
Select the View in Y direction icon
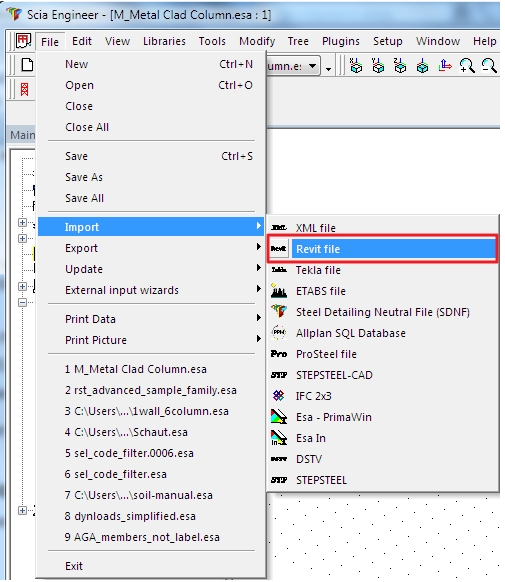(x=378, y=66)
